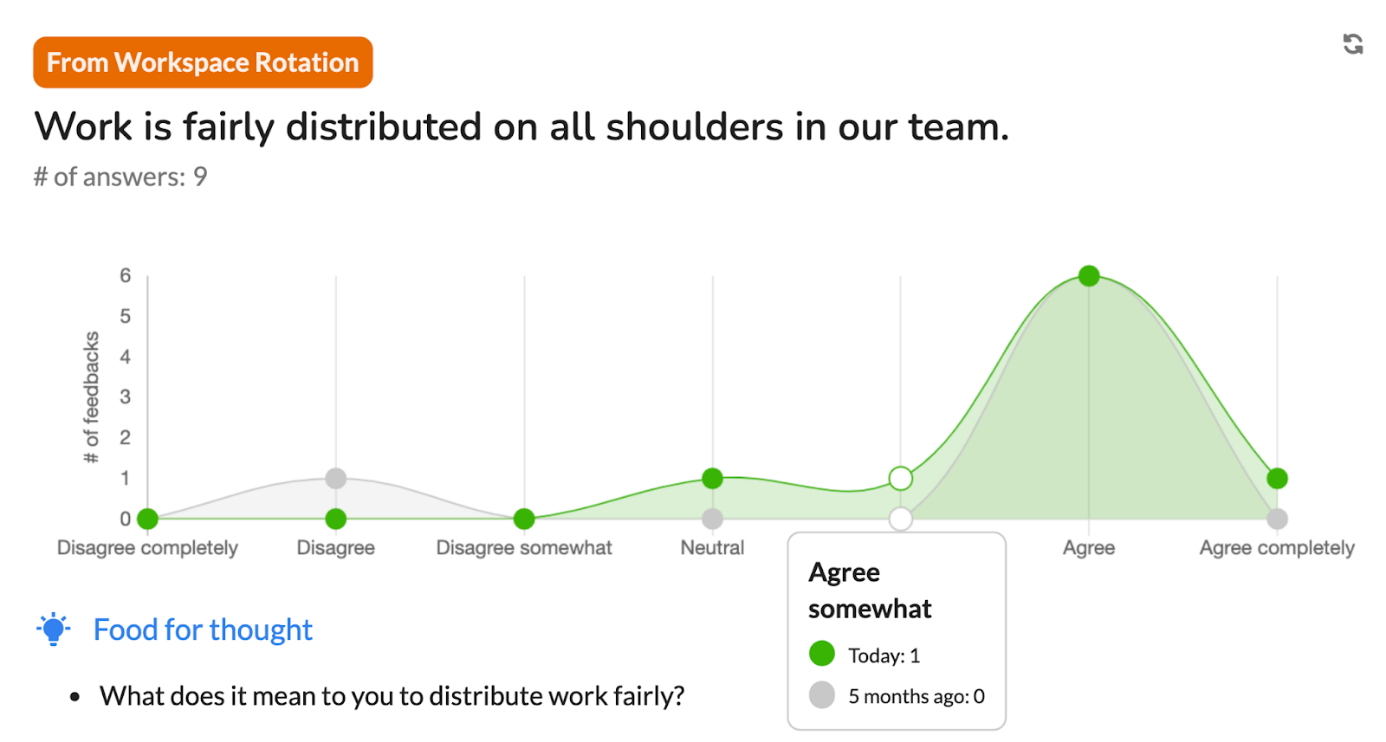Select the gray Neutral data point
Image resolution: width=1386 pixels, height=742 pixels.
coord(712,519)
